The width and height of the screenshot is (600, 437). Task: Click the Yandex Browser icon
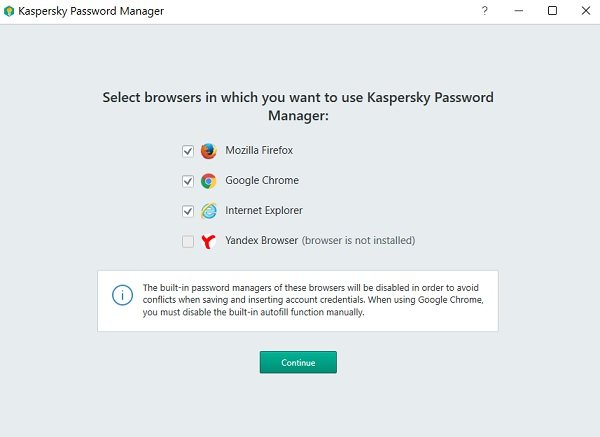(208, 241)
